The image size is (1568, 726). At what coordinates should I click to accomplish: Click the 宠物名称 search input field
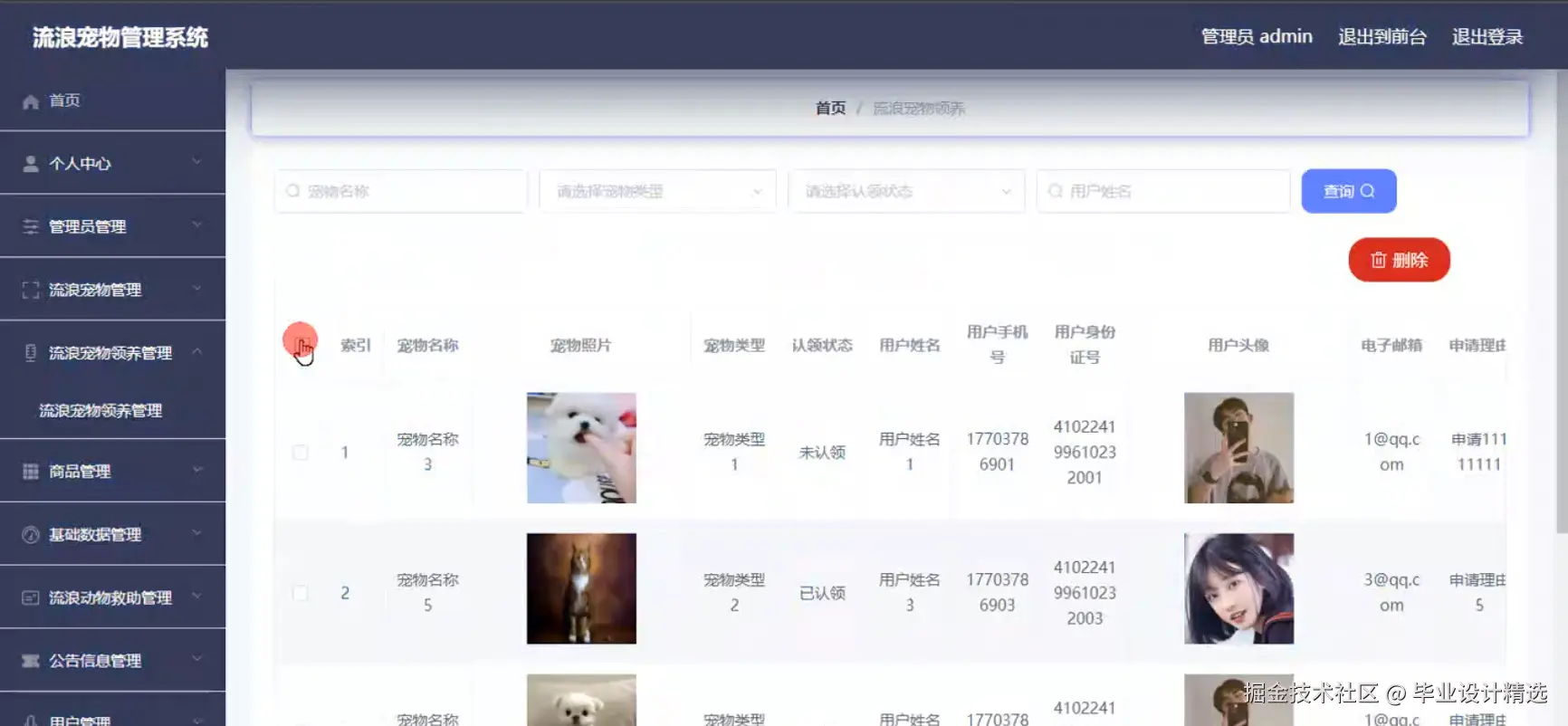pyautogui.click(x=401, y=191)
